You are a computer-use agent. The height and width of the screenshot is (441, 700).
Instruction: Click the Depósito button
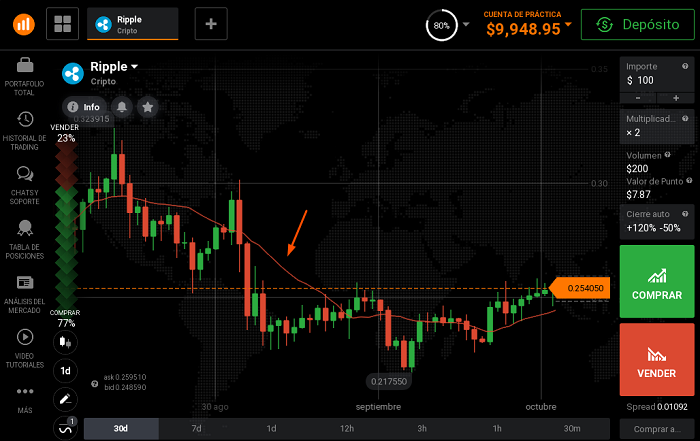point(638,25)
